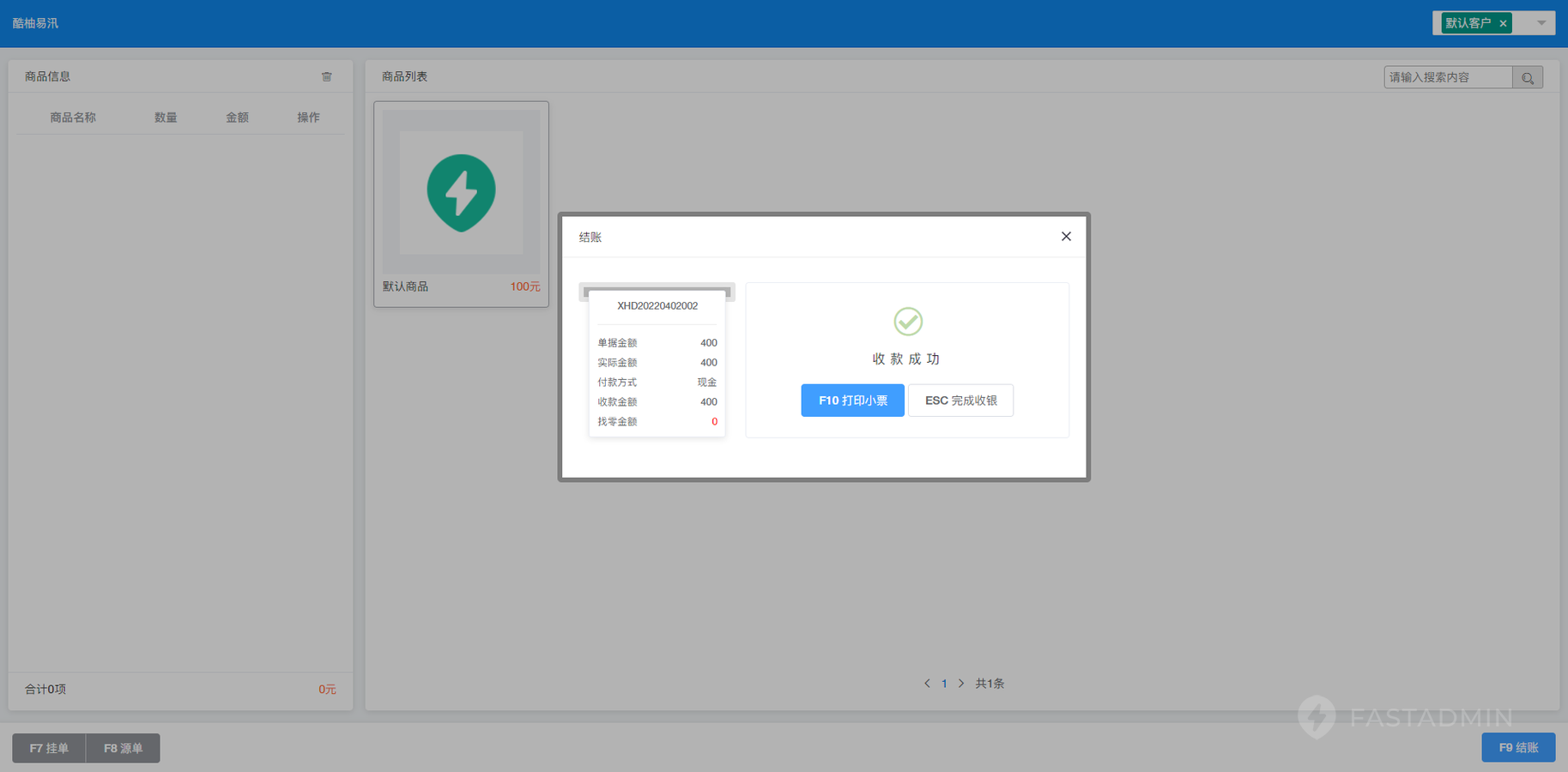Select page 1 in the pagination
Image resolution: width=1568 pixels, height=772 pixels.
(x=944, y=684)
